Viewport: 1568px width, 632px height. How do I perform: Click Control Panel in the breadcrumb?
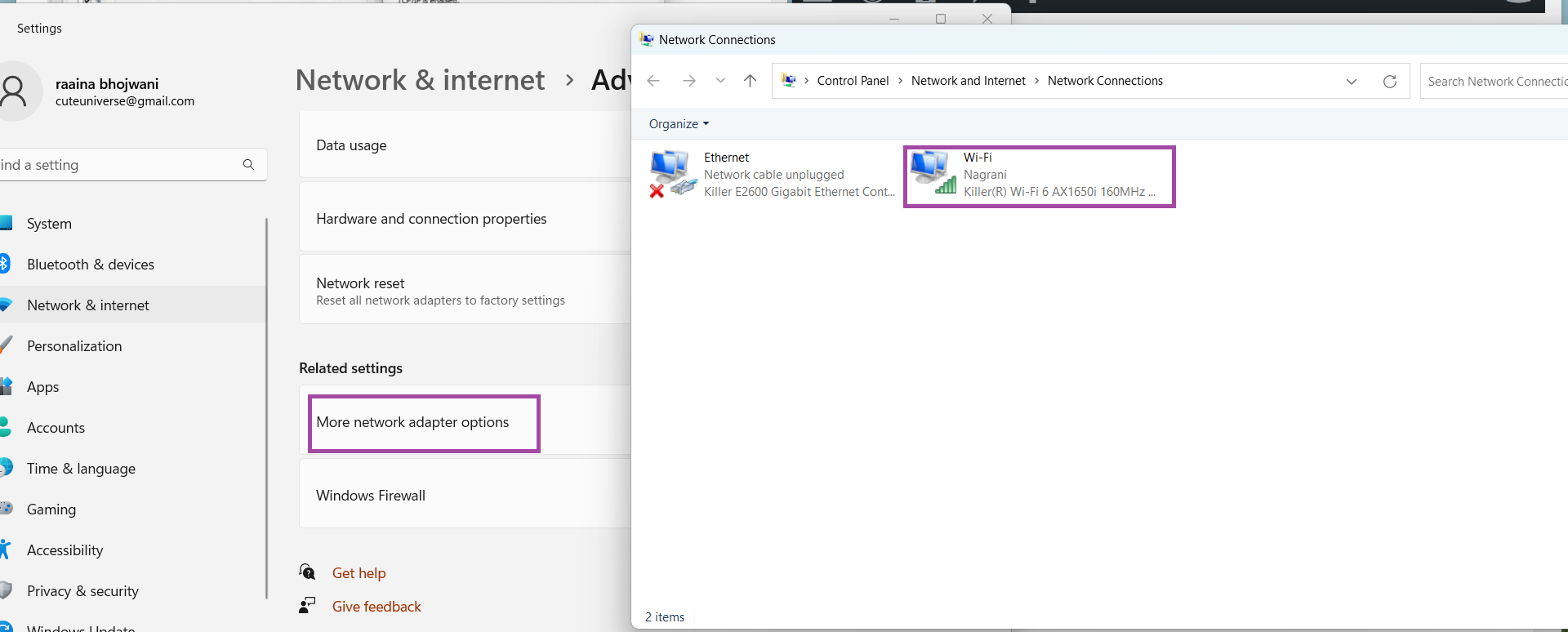point(853,81)
